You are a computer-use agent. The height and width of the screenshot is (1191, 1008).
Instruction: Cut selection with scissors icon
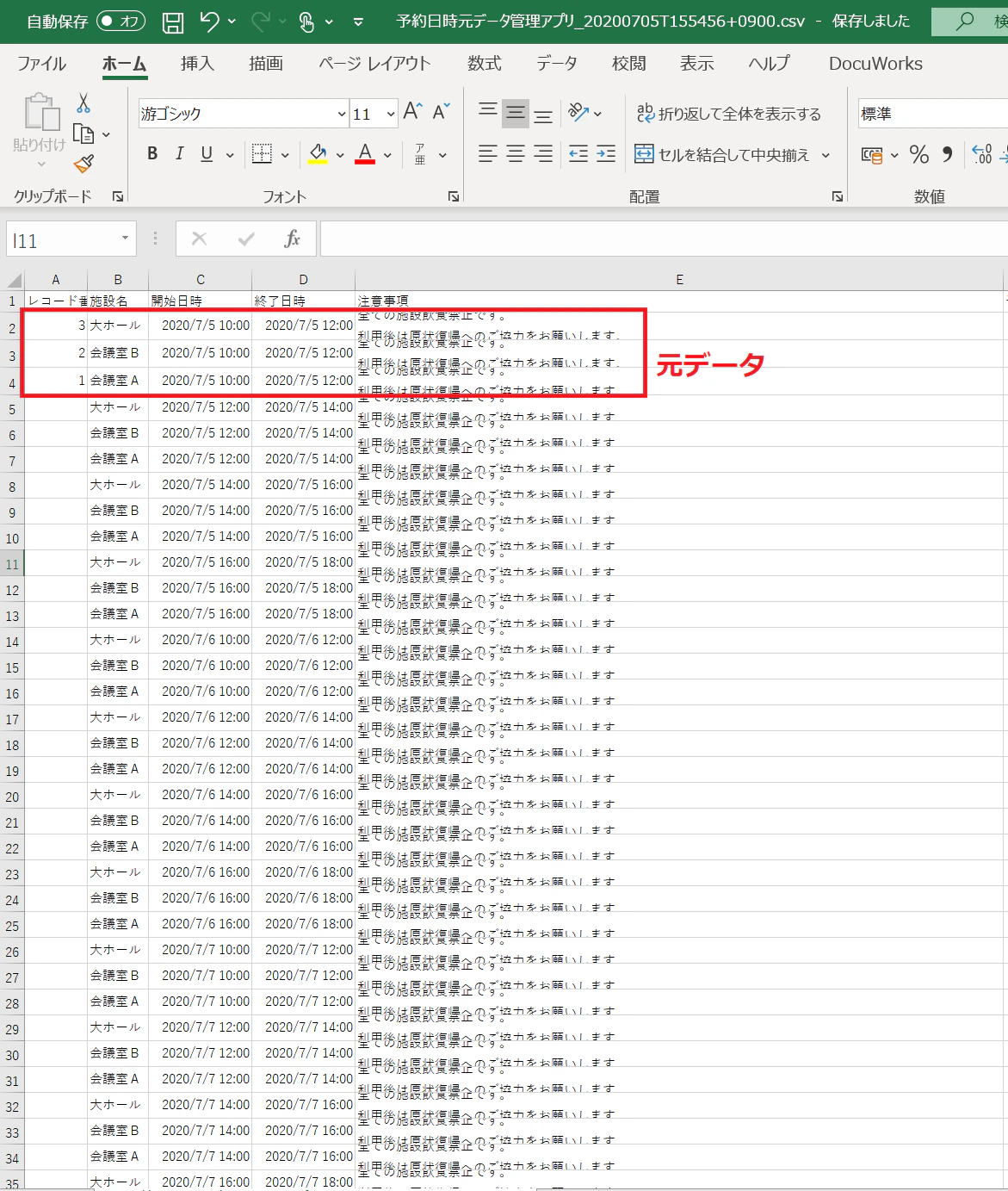83,103
